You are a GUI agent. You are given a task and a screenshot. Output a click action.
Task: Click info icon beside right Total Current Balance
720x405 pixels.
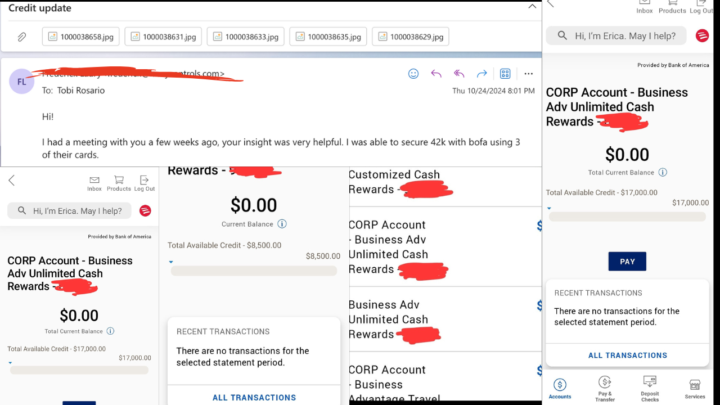tap(662, 172)
